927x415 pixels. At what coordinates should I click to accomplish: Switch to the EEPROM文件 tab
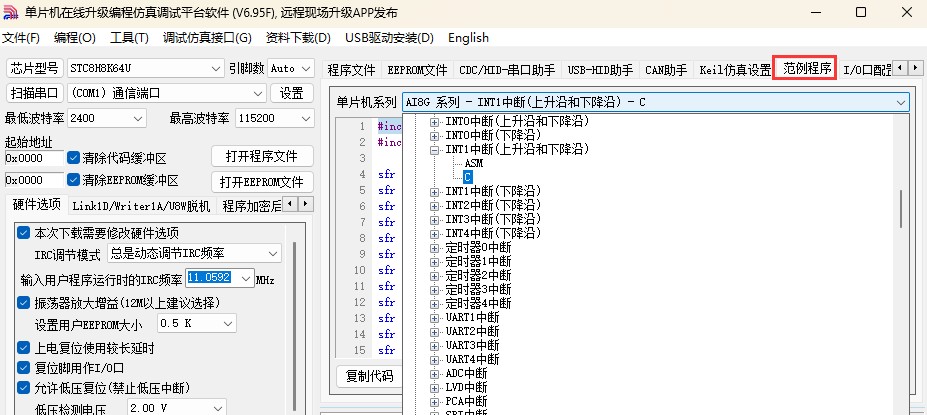tap(417, 70)
